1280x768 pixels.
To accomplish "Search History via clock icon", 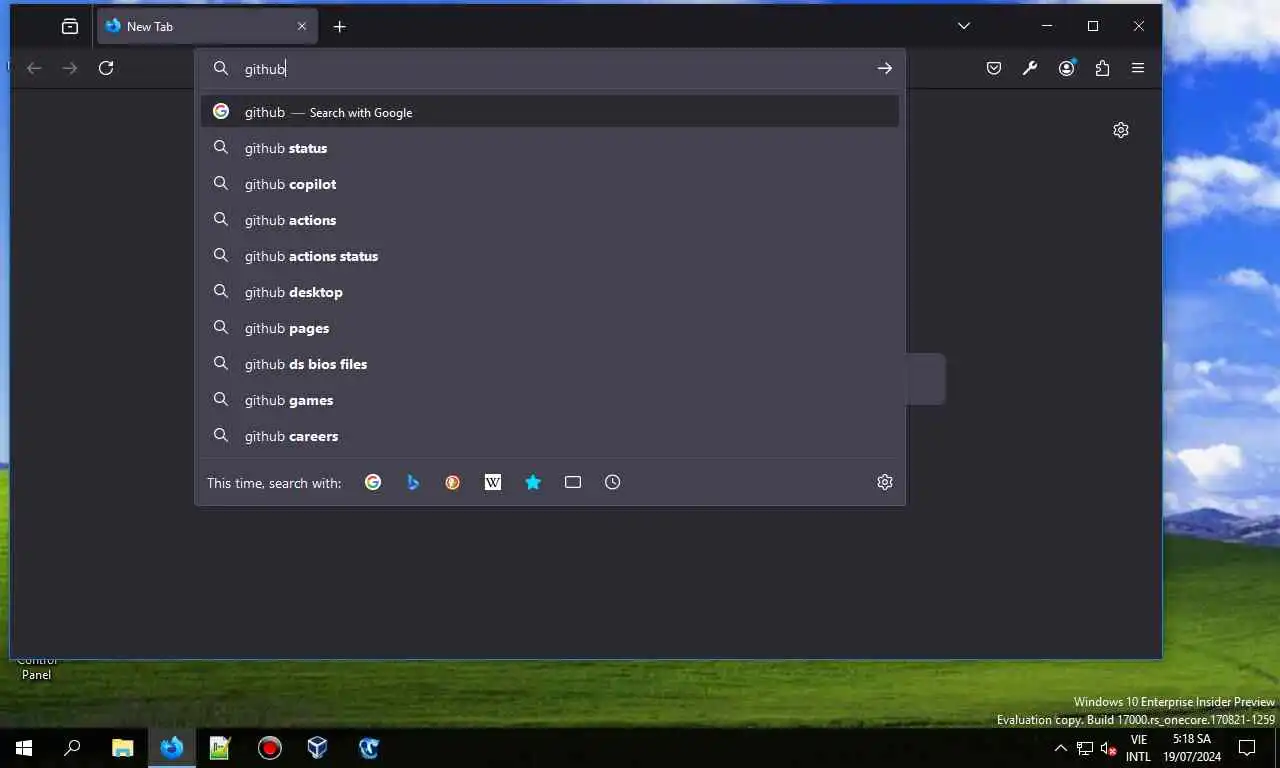I will pyautogui.click(x=613, y=482).
